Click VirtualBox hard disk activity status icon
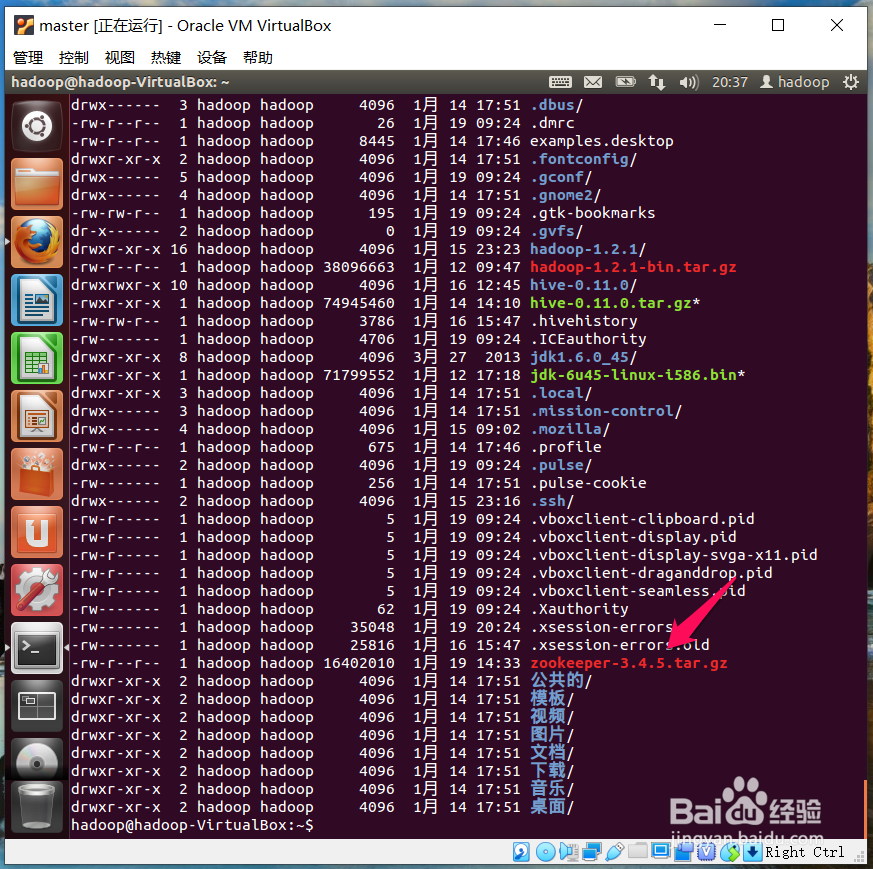The image size is (873, 869). pos(521,852)
